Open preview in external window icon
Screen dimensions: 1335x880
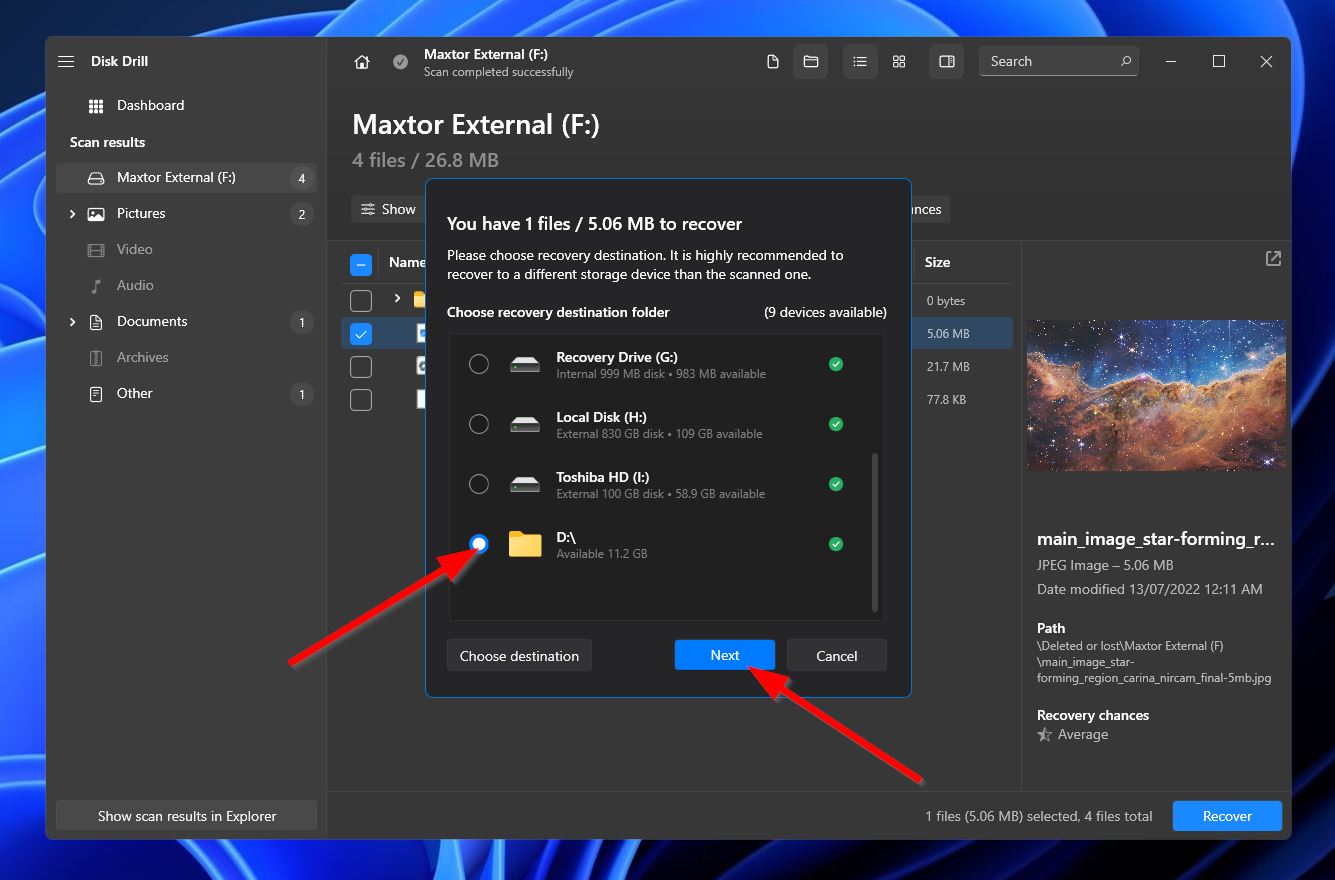[x=1273, y=259]
